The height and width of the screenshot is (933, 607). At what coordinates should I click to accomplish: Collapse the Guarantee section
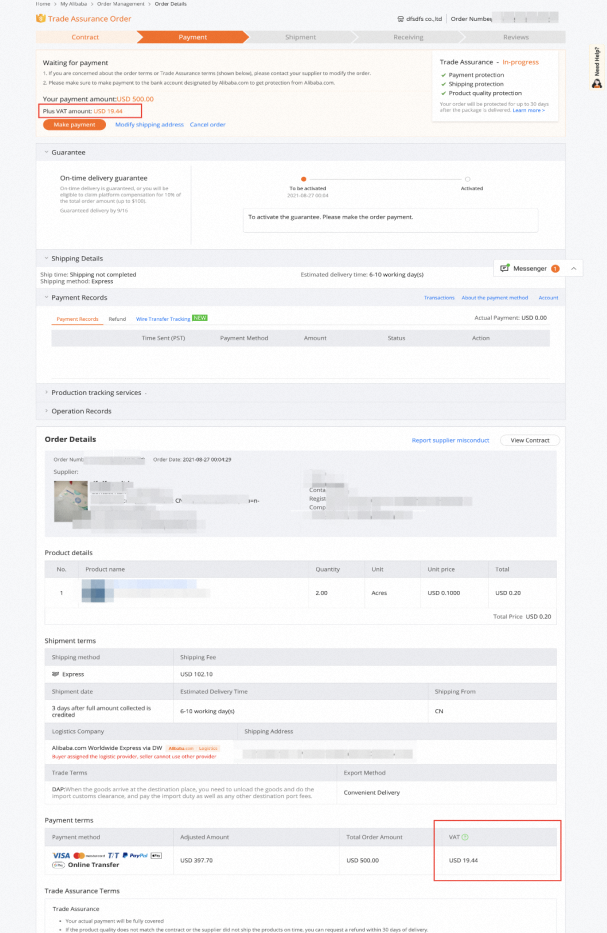[x=45, y=152]
